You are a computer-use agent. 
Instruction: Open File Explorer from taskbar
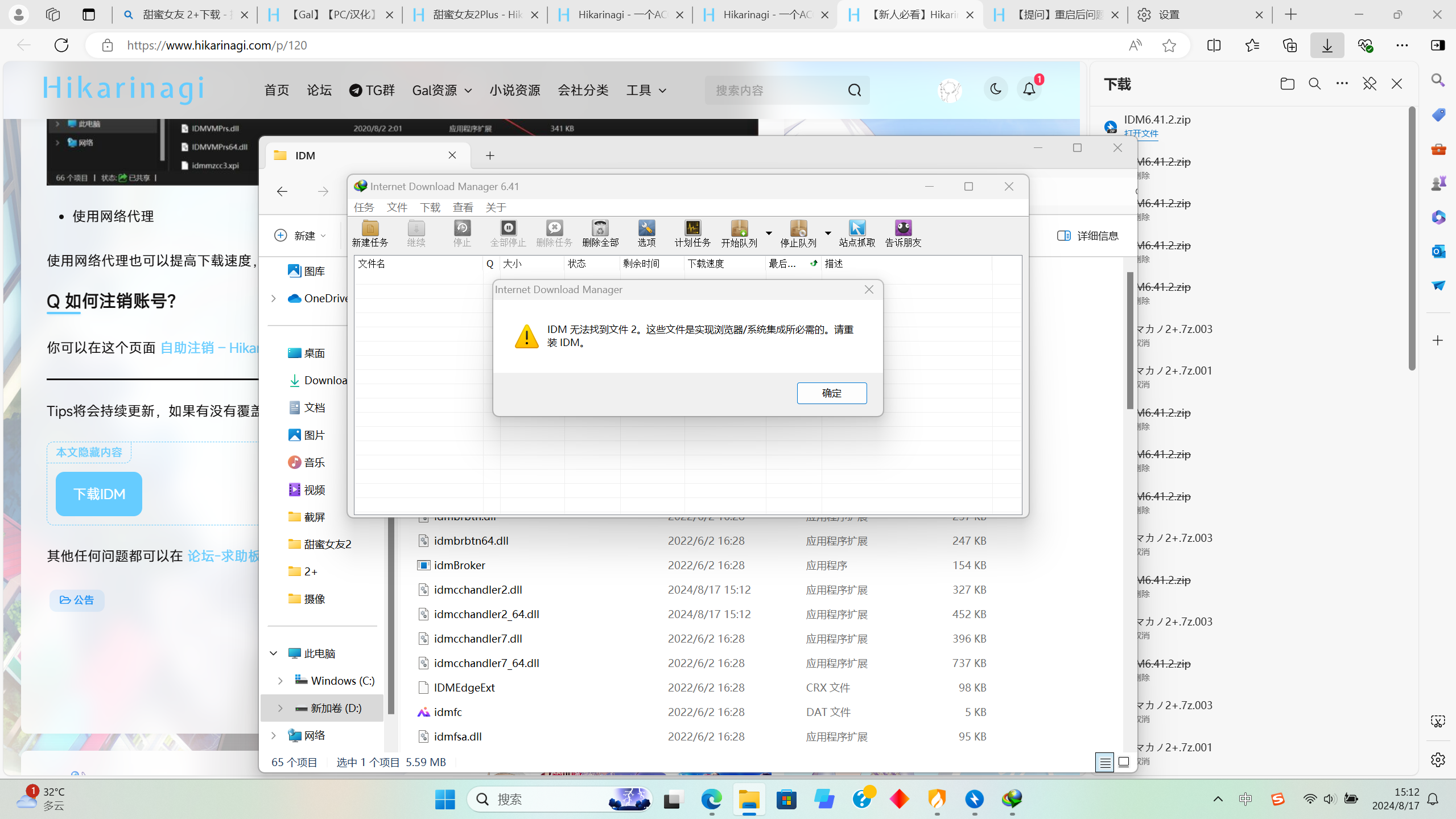tap(749, 800)
